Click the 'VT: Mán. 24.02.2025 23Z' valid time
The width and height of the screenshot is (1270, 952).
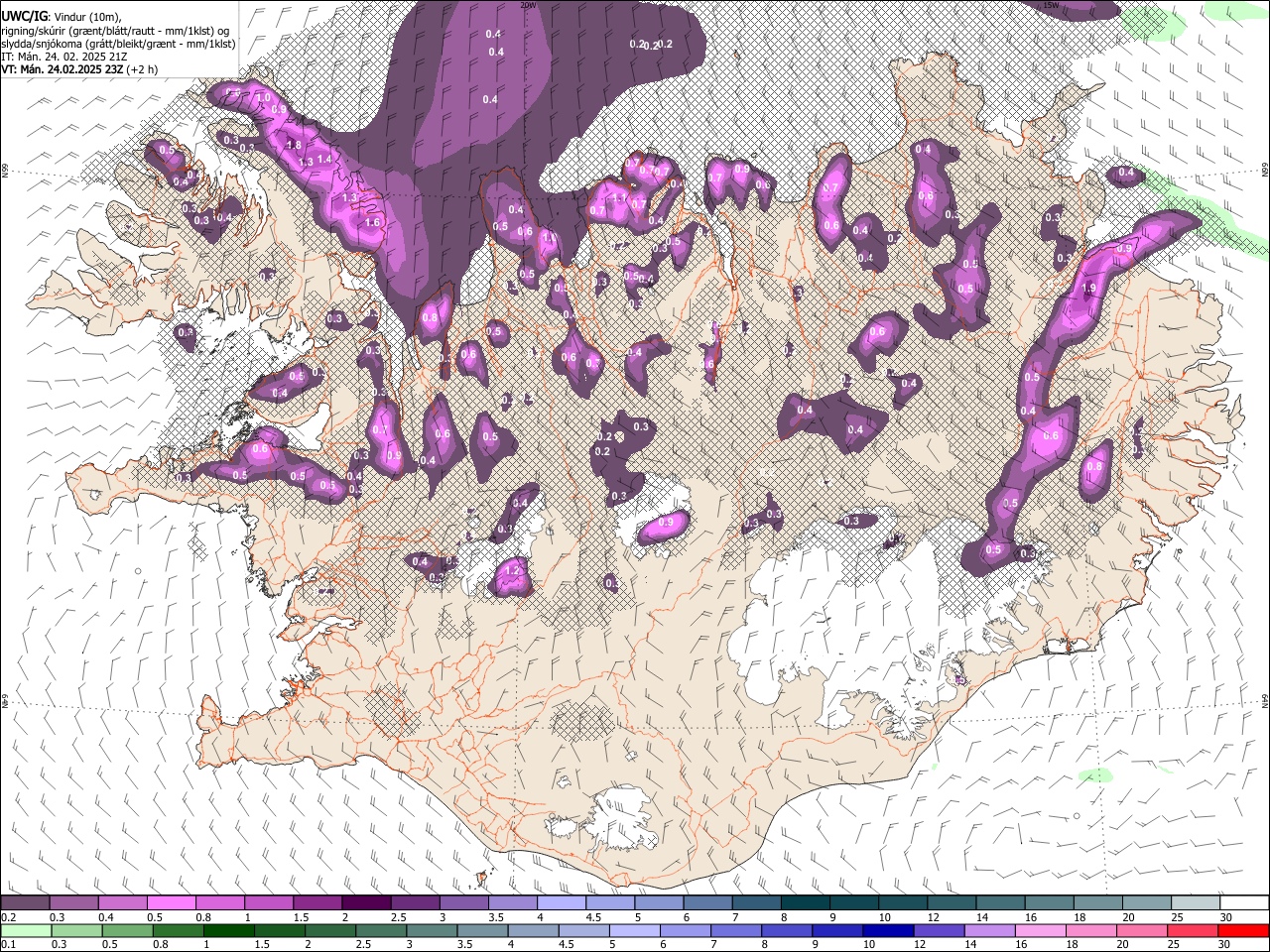click(x=63, y=69)
